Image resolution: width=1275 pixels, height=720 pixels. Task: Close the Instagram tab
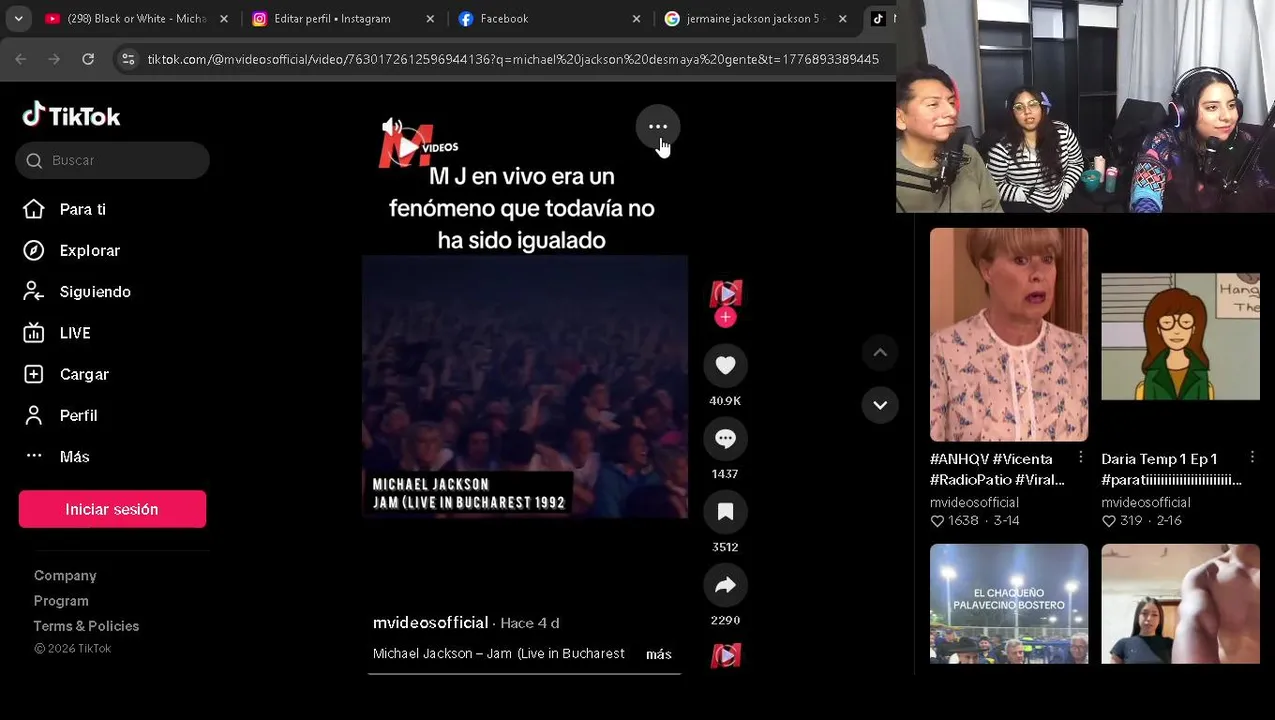pos(430,19)
